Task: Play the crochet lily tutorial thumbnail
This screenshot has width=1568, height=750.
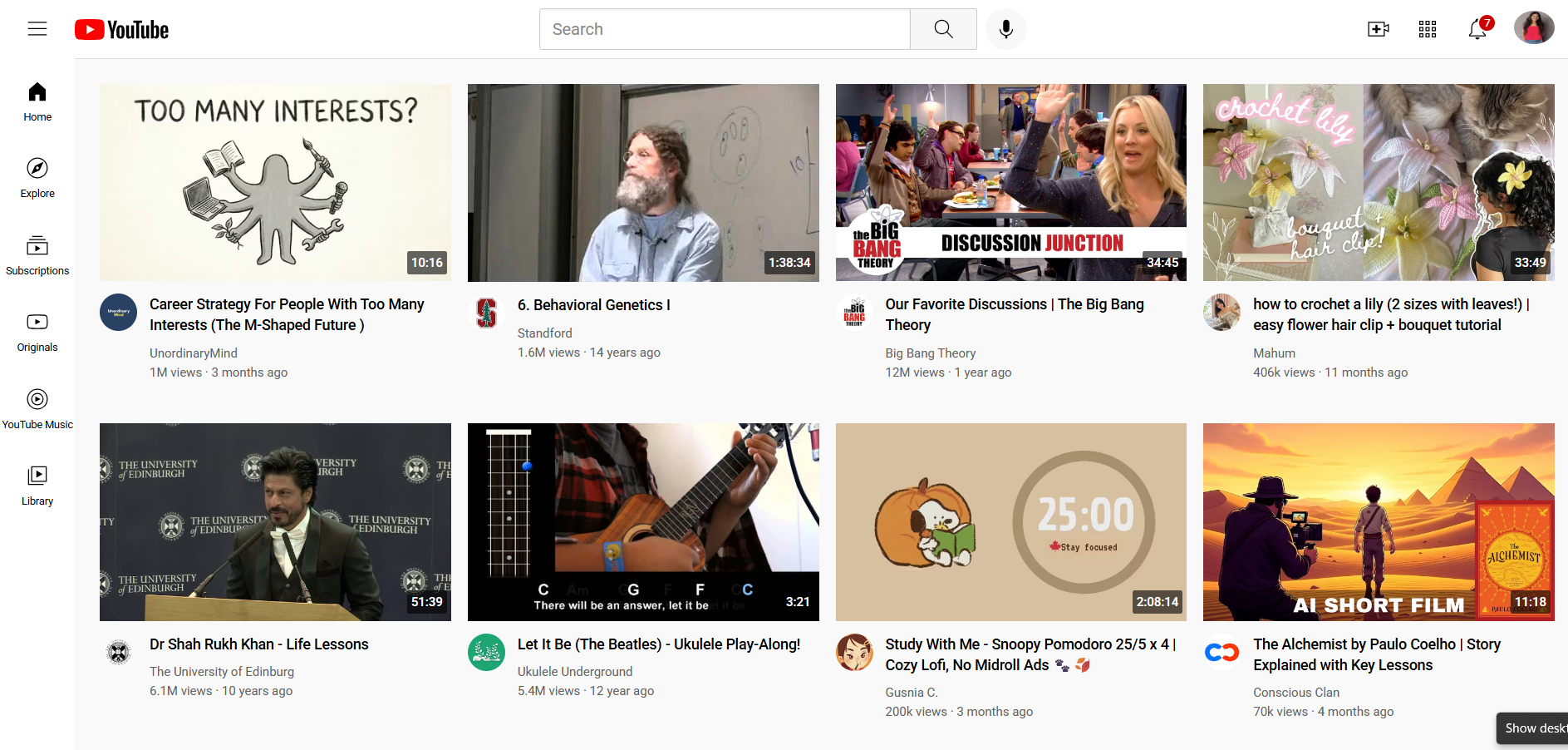Action: [1378, 182]
